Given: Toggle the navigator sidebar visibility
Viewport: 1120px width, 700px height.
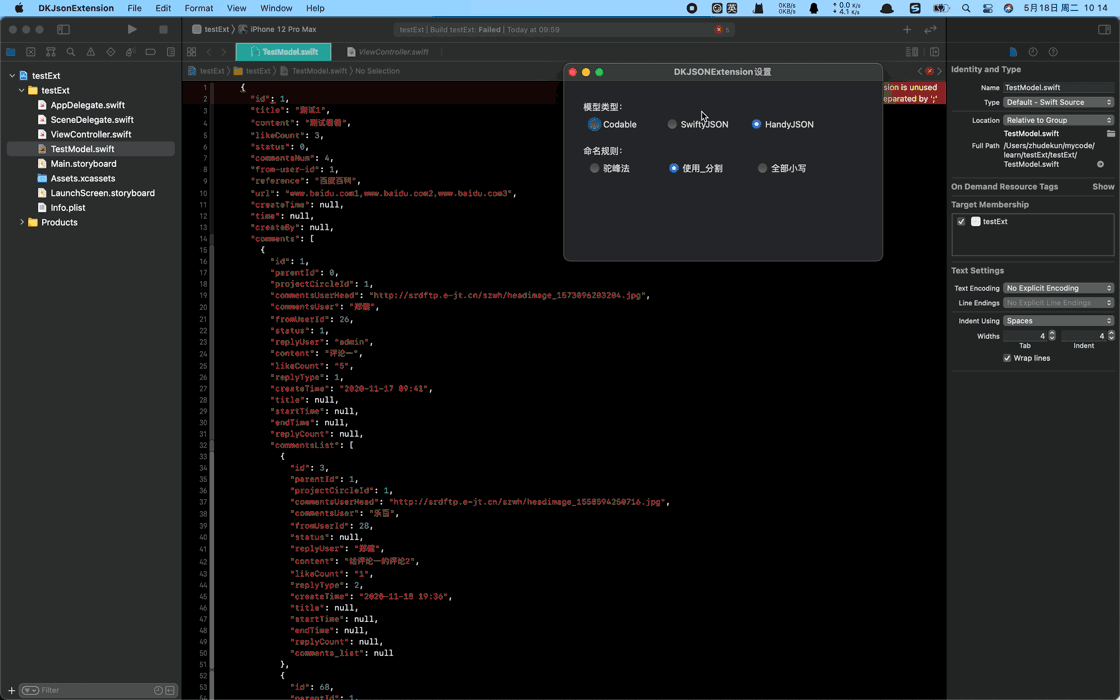Looking at the screenshot, I should point(64,29).
